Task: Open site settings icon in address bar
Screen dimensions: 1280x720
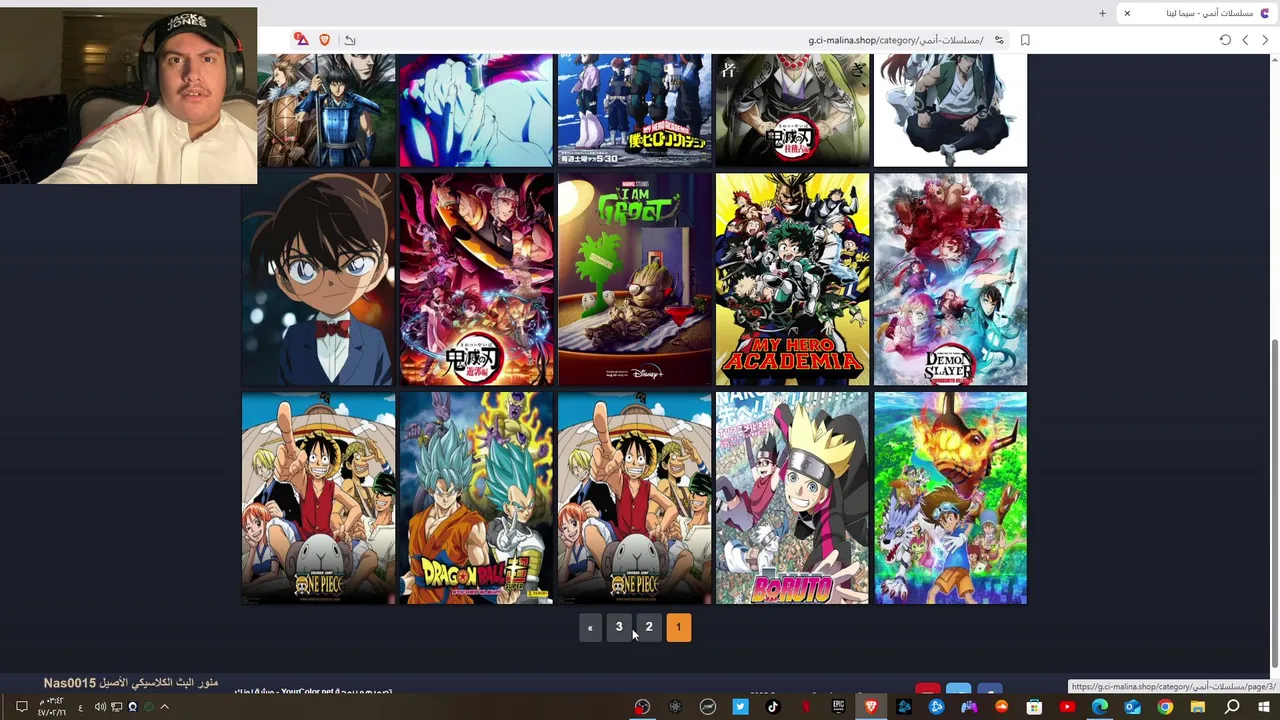Action: [x=999, y=40]
